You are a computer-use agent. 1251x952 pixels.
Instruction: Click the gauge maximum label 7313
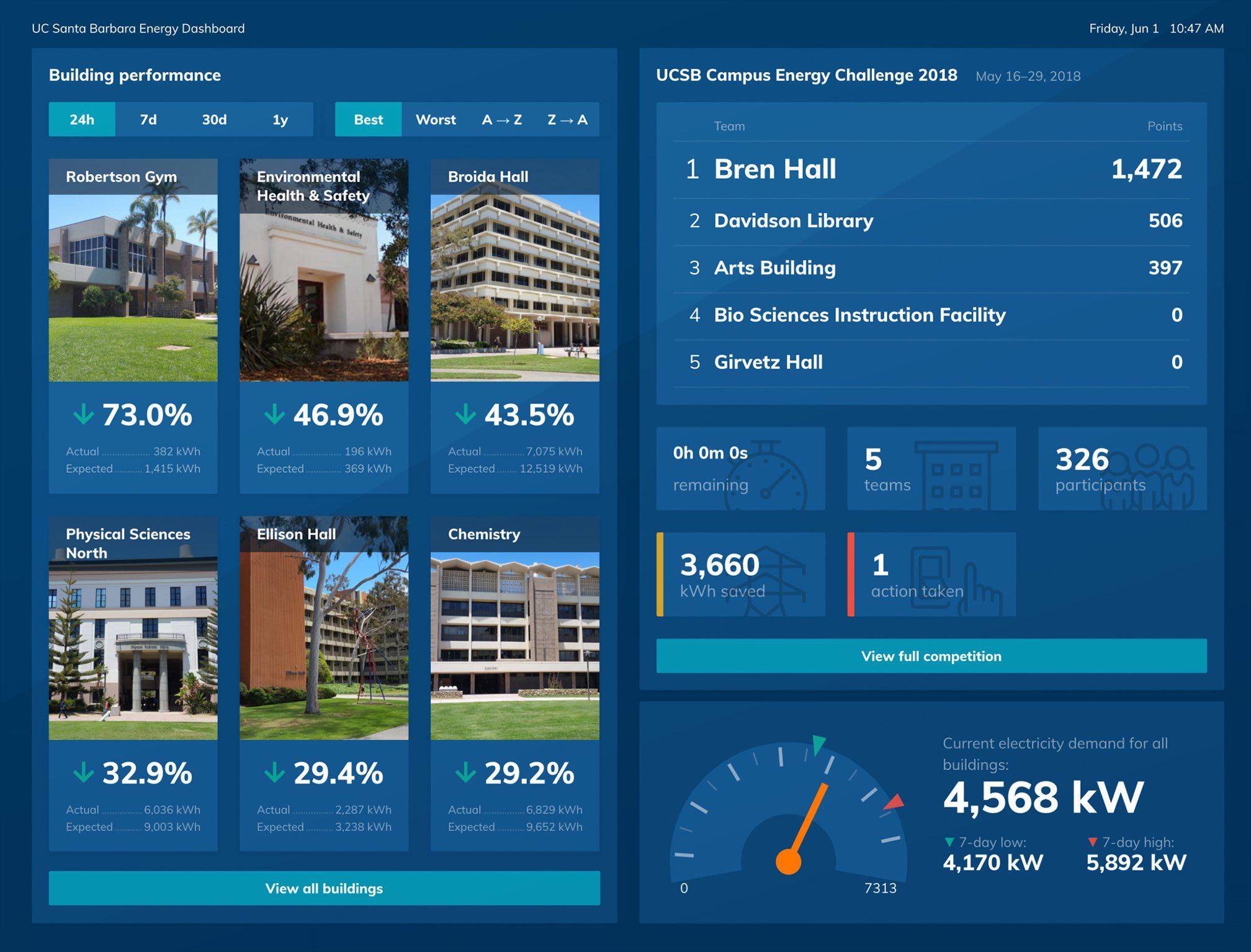tap(880, 888)
